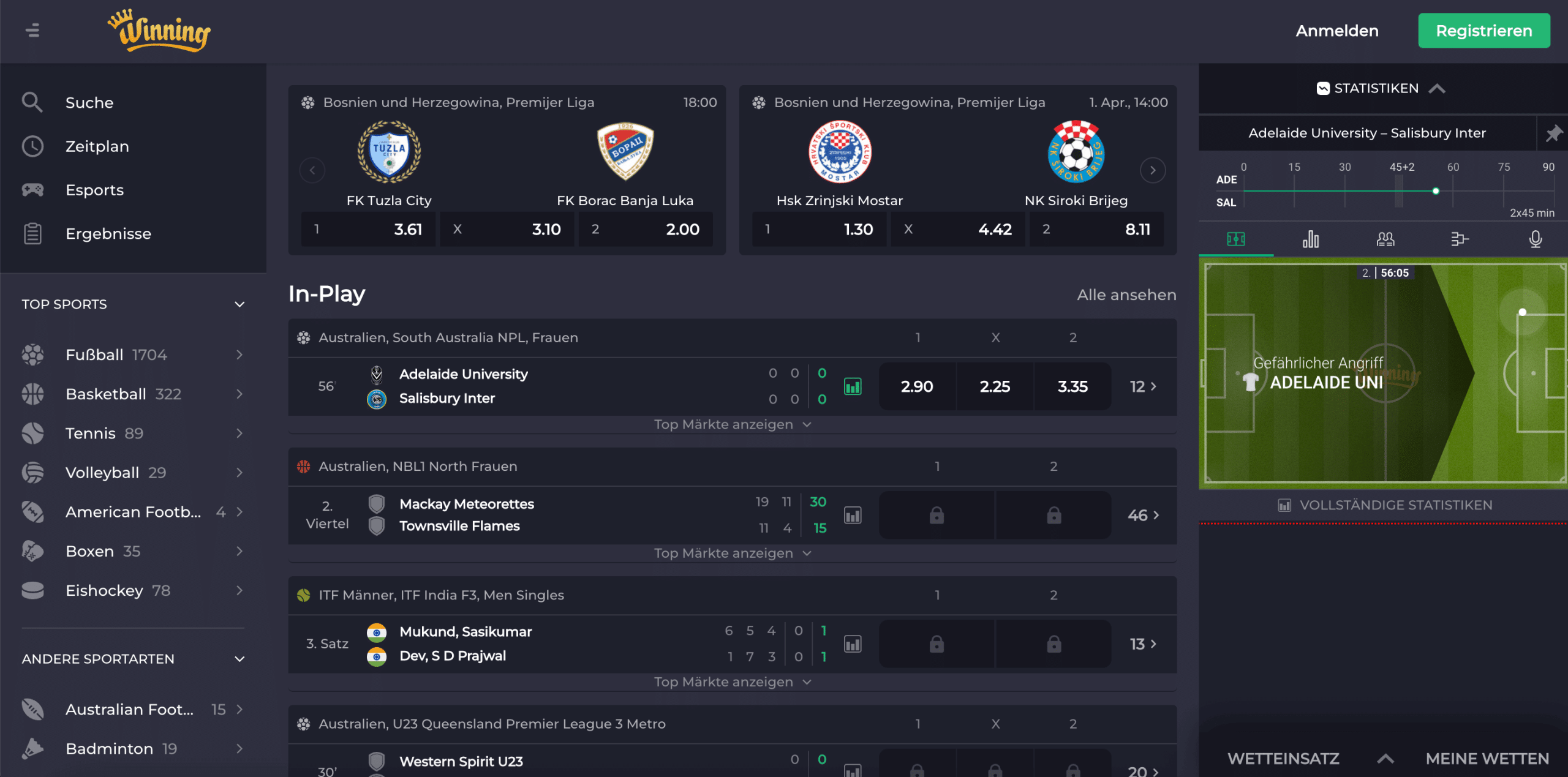Collapse the STATISTIKEN panel
The height and width of the screenshot is (777, 1568).
point(1438,89)
